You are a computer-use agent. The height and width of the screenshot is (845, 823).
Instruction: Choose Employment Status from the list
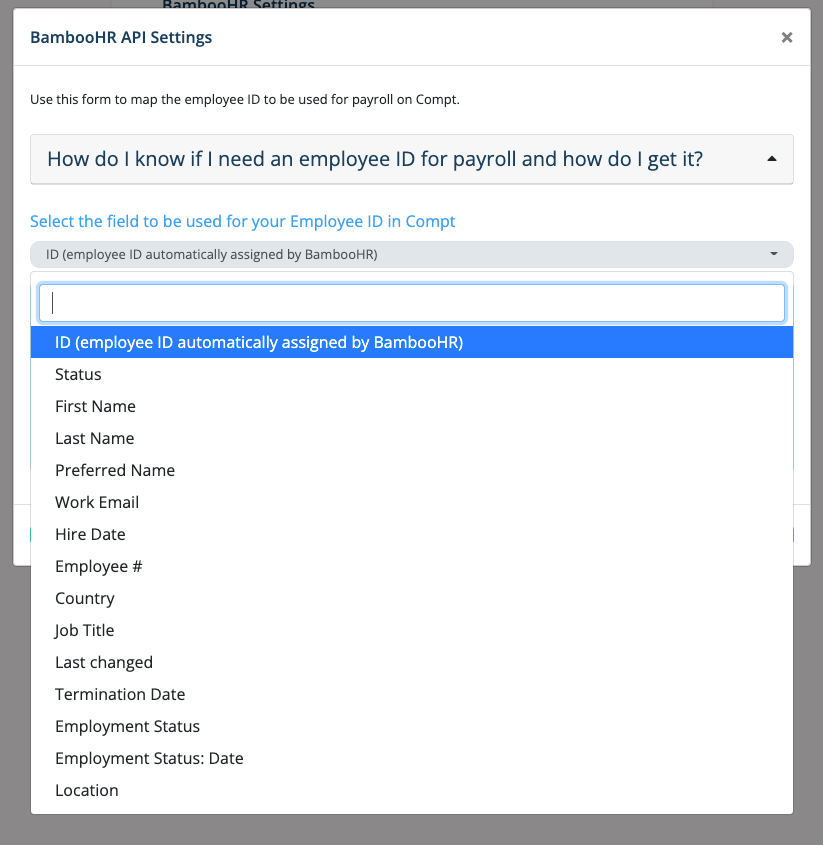[127, 726]
